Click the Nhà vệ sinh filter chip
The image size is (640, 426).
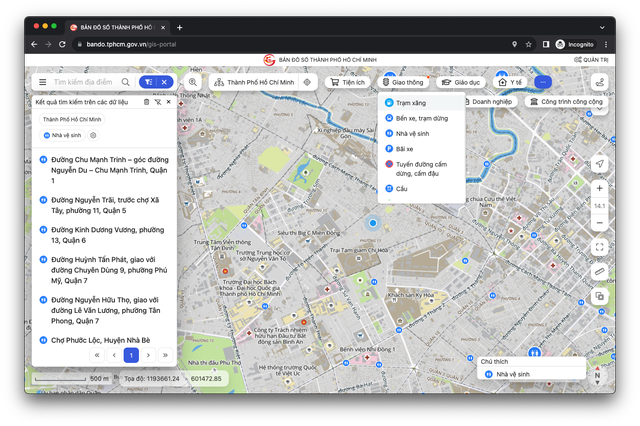tap(62, 135)
